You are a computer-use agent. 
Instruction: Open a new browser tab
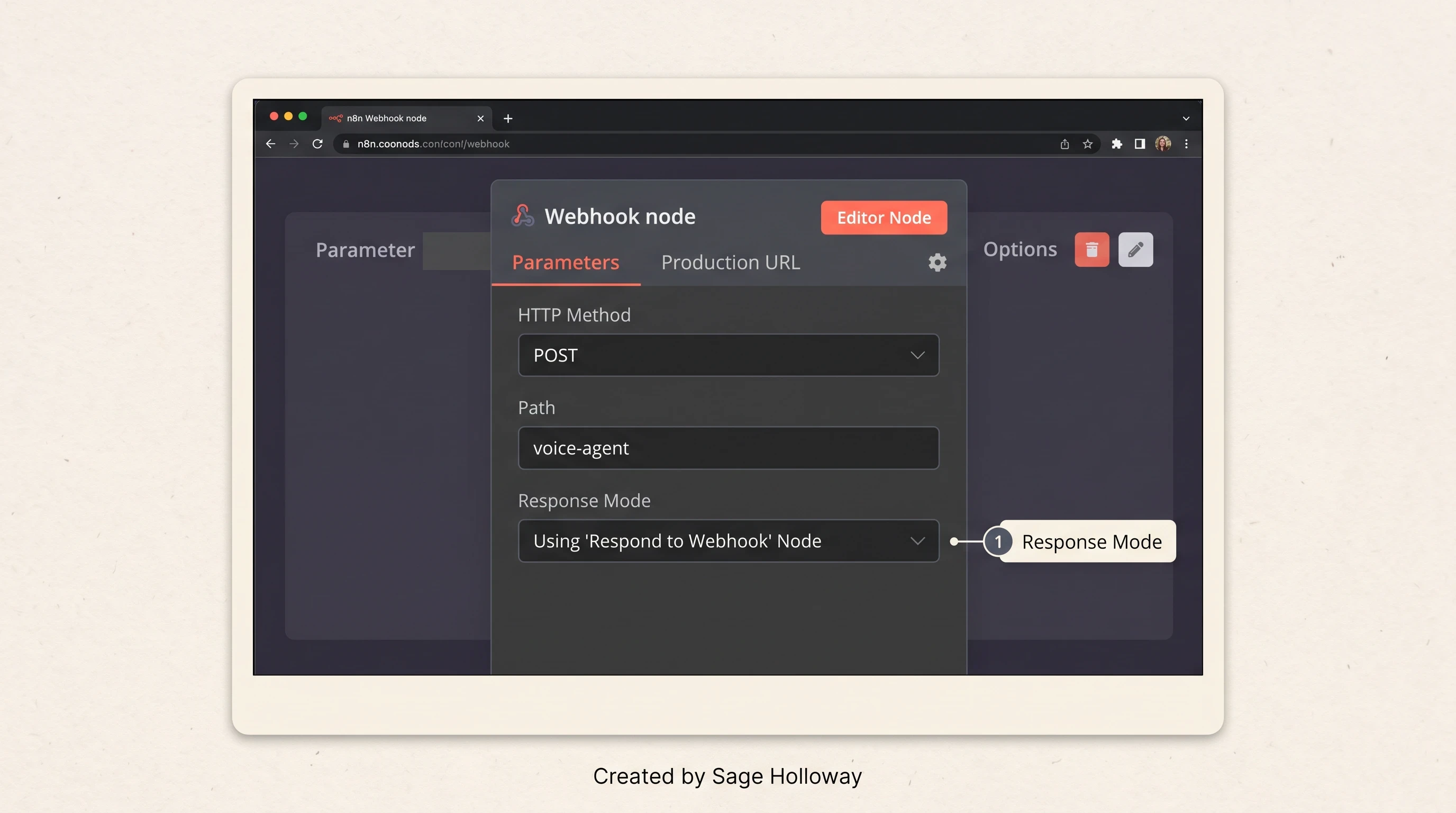point(508,118)
